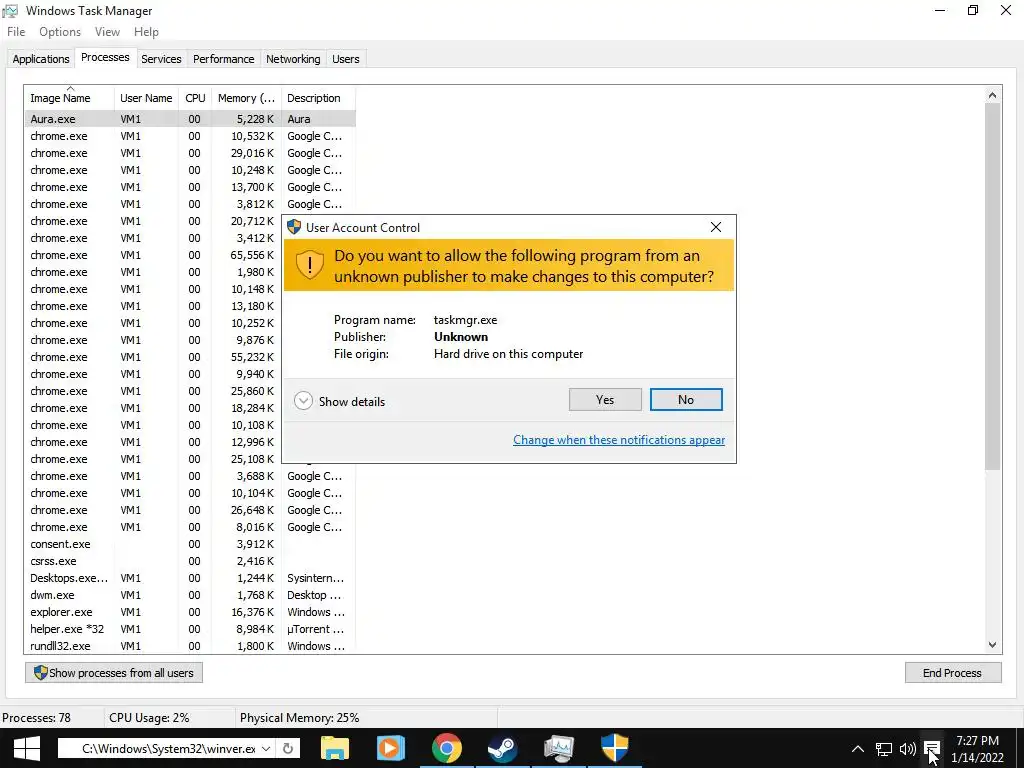Click the taskbar clock showing 7:27 PM
Image resolution: width=1024 pixels, height=768 pixels.
click(x=977, y=749)
